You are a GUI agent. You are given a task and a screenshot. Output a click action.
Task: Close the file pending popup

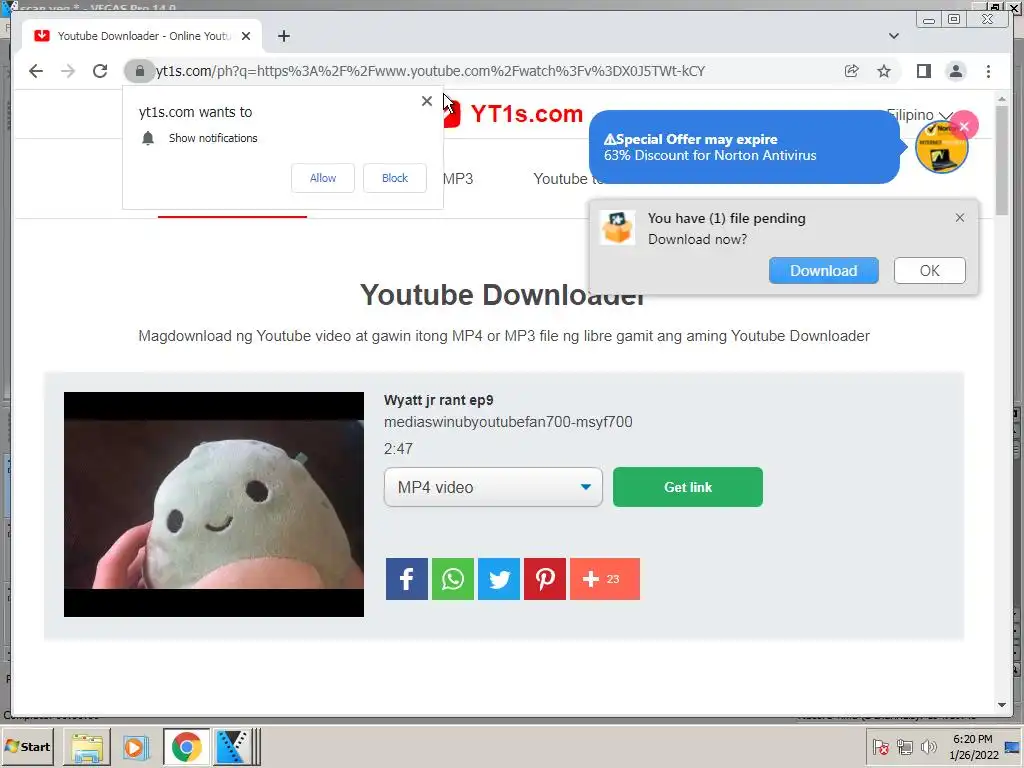click(x=960, y=217)
